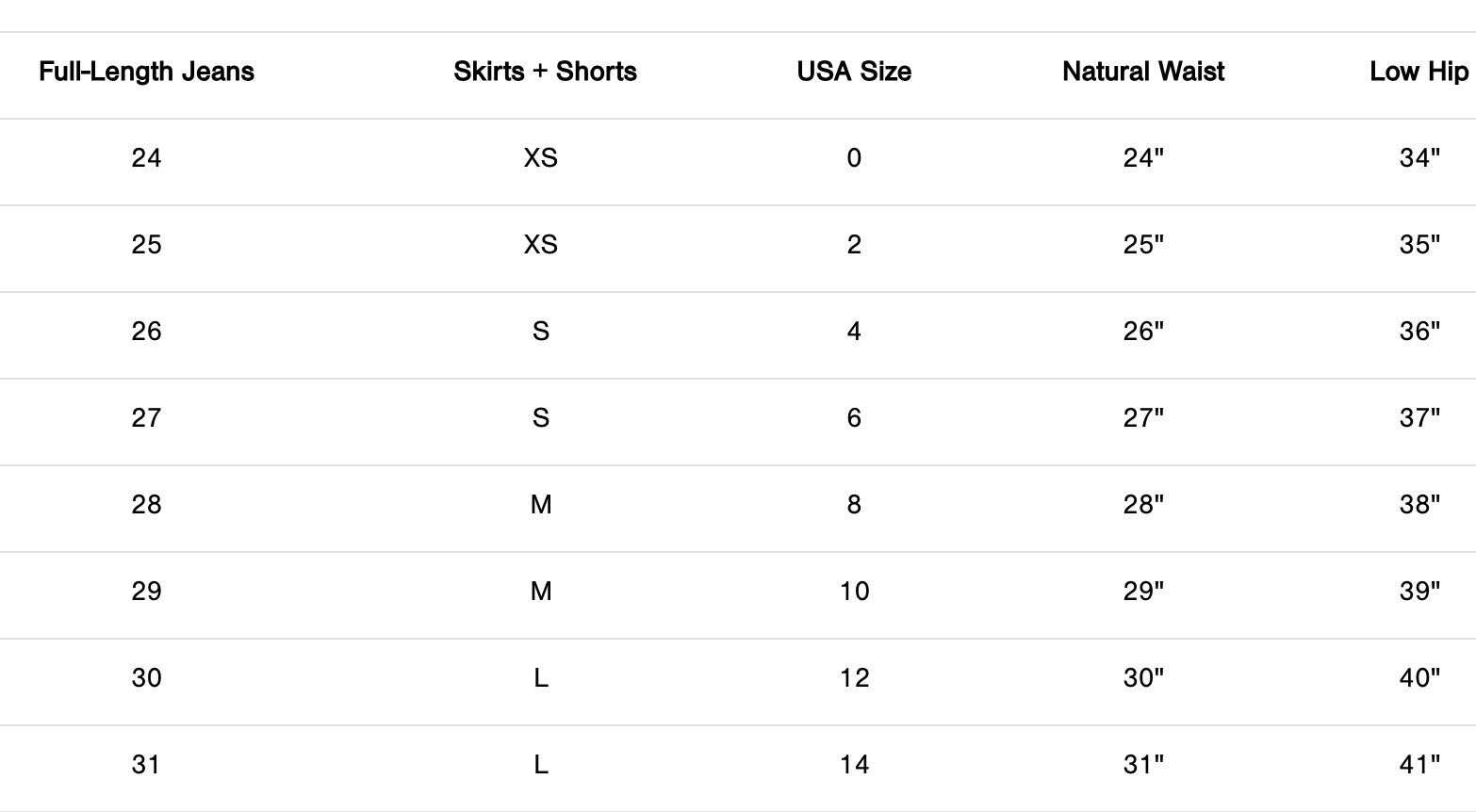
Task: Click USA Size 0 cell
Action: [x=854, y=158]
